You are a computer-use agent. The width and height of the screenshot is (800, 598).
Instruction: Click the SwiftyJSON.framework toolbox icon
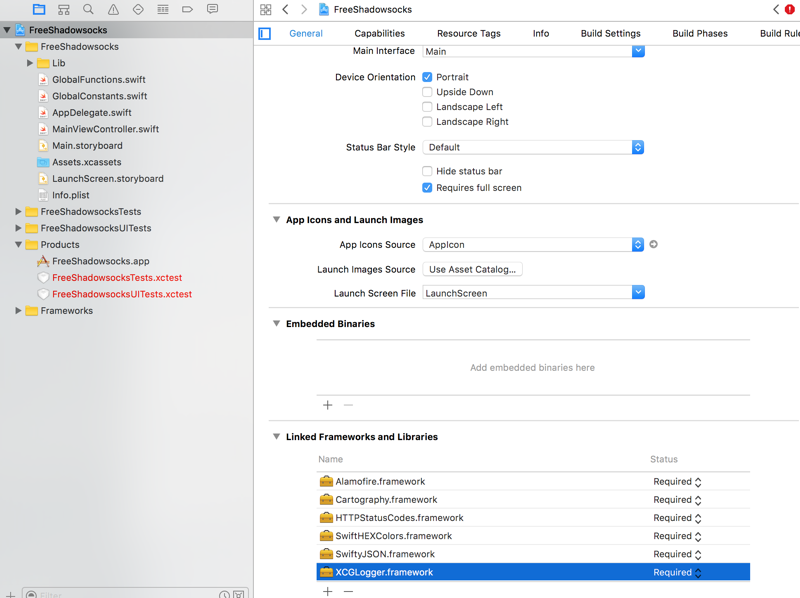(326, 554)
